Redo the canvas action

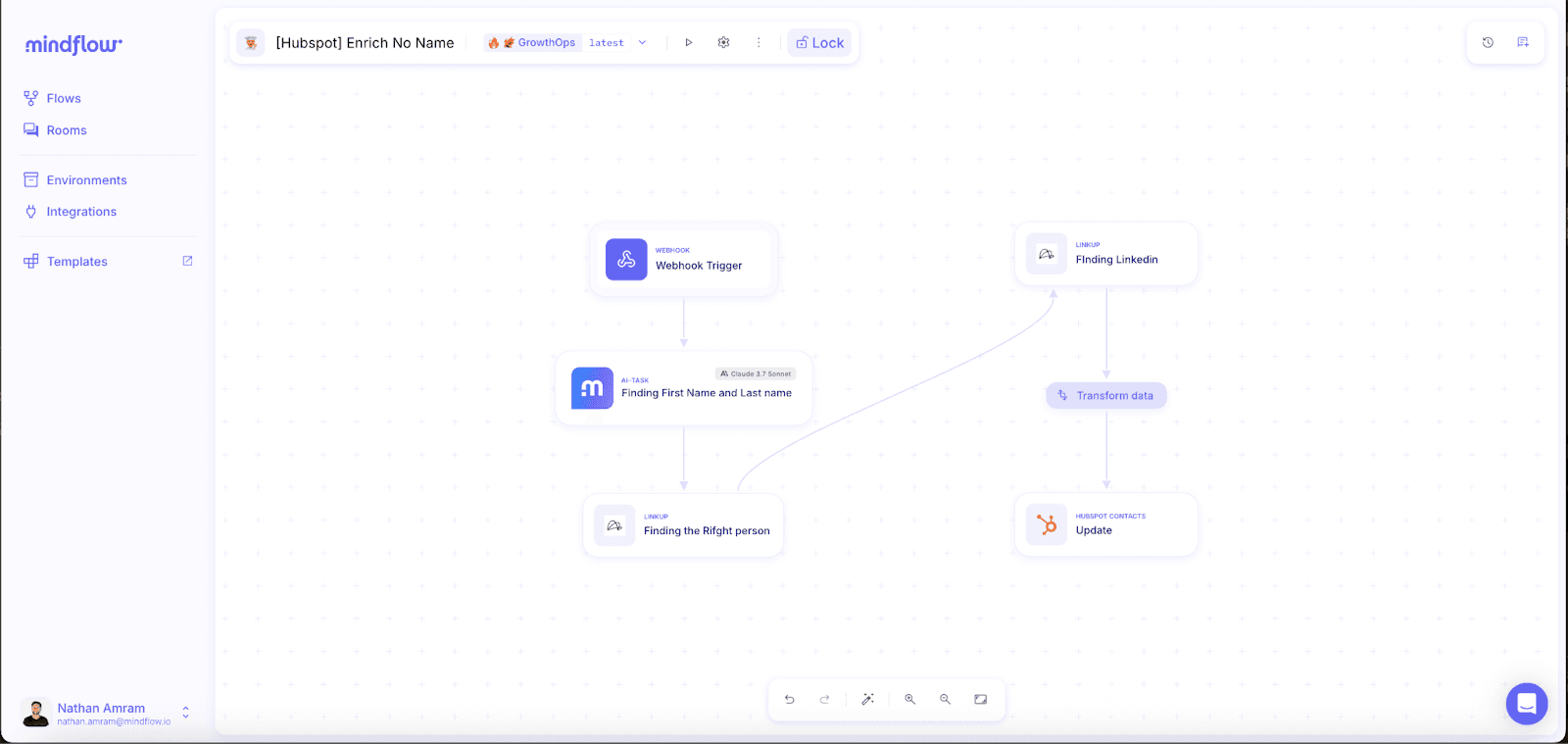[x=825, y=700]
